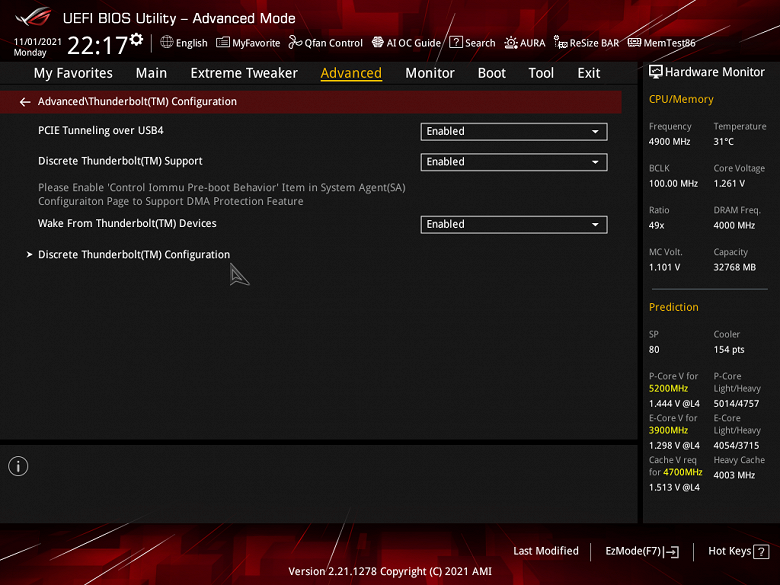Viewport: 780px width, 585px height.
Task: Click the 4900 MHz frequency value
Action: [669, 142]
